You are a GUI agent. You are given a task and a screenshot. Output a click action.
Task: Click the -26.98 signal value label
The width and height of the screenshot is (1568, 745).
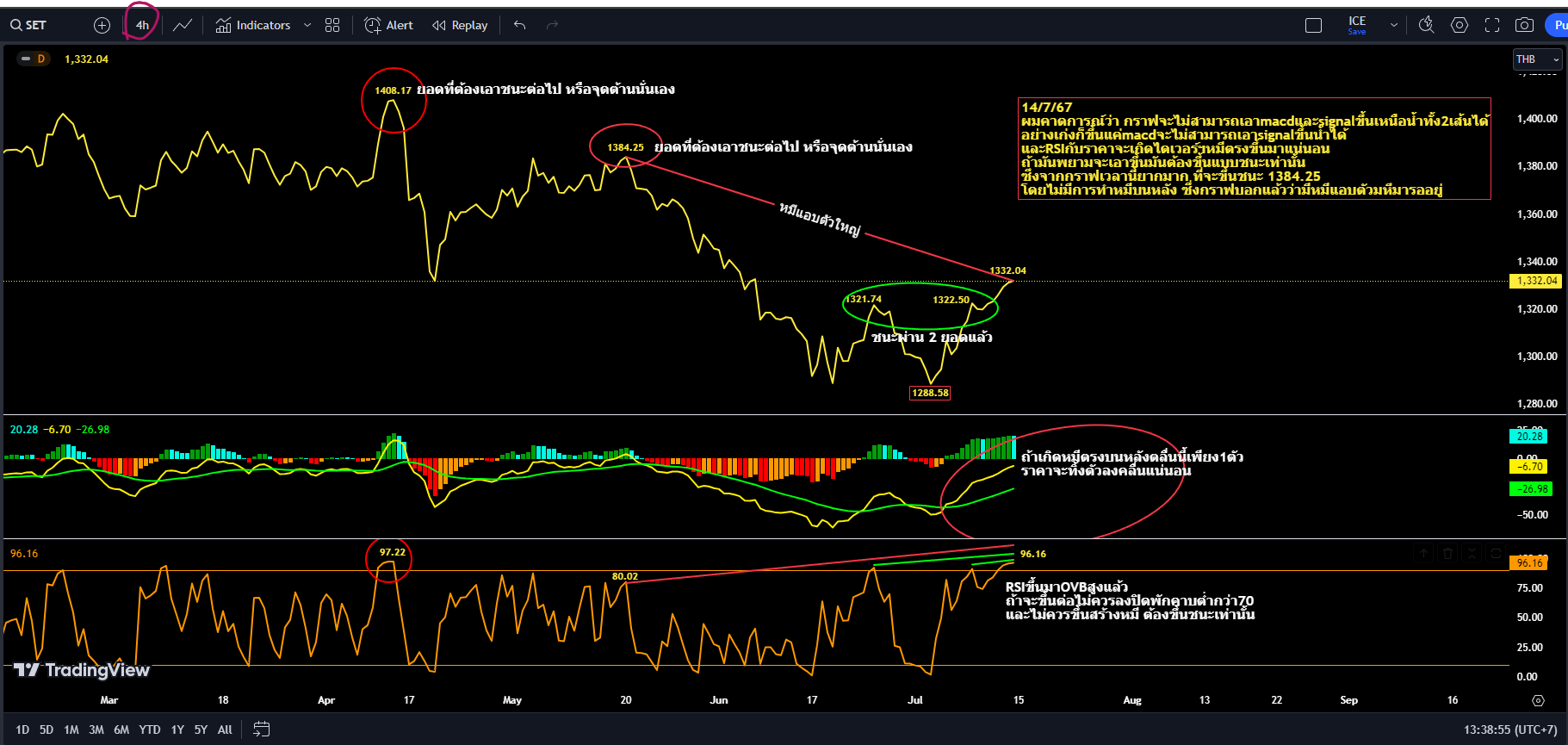tap(1532, 489)
